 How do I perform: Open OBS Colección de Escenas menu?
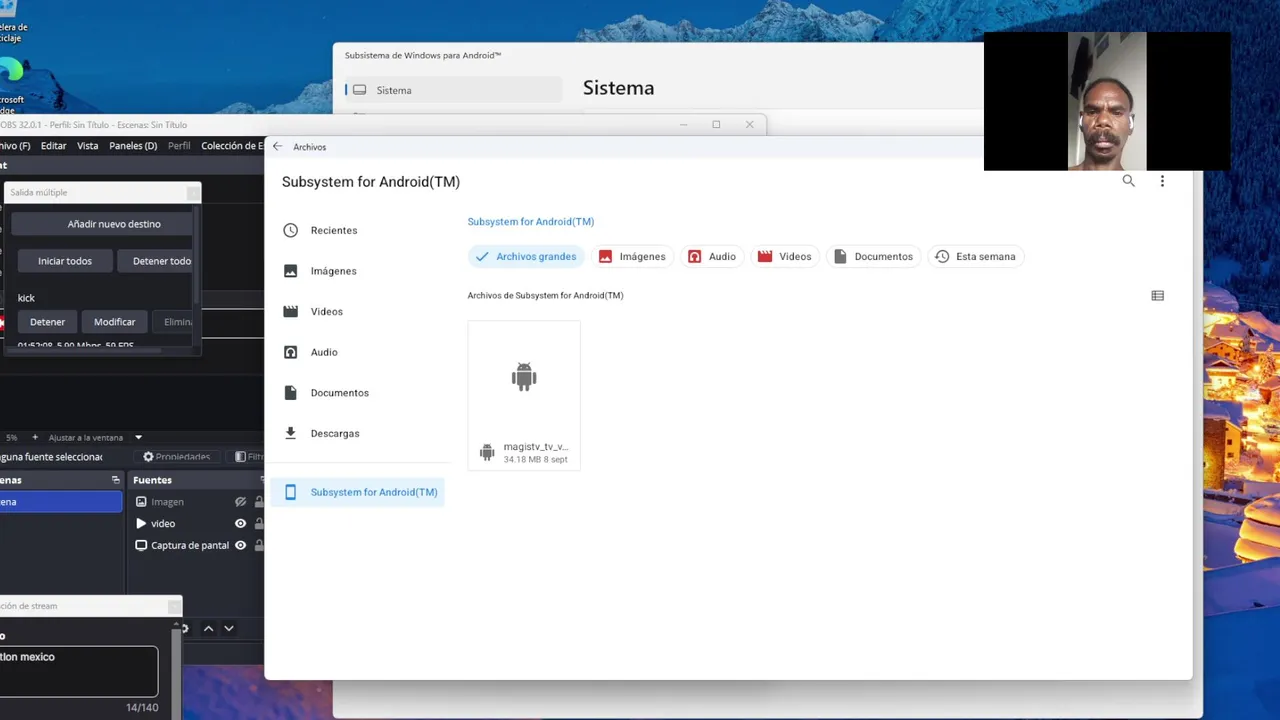pyautogui.click(x=232, y=146)
